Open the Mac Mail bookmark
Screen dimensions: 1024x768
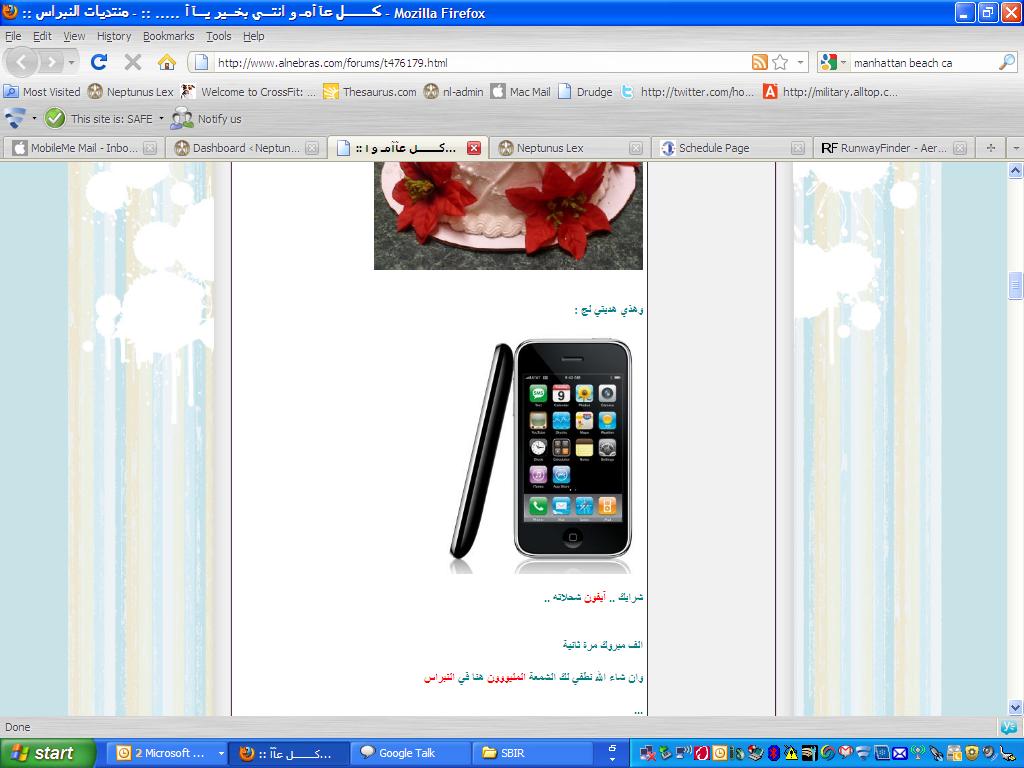point(521,91)
